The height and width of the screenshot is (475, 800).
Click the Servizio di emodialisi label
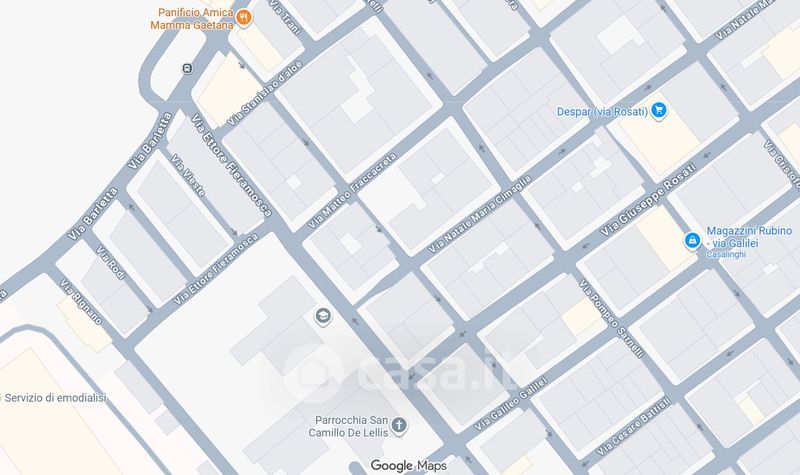[x=55, y=398]
